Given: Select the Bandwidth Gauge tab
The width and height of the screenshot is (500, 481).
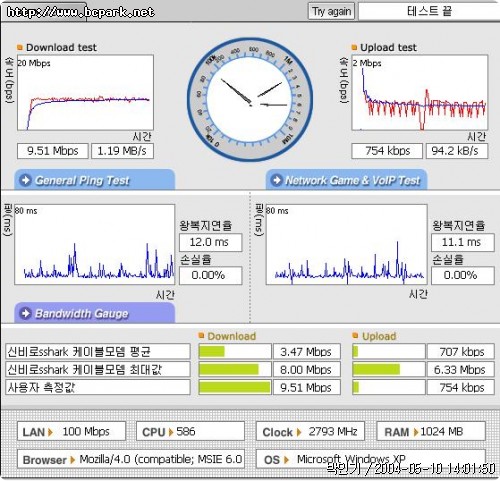Looking at the screenshot, I should [95, 313].
